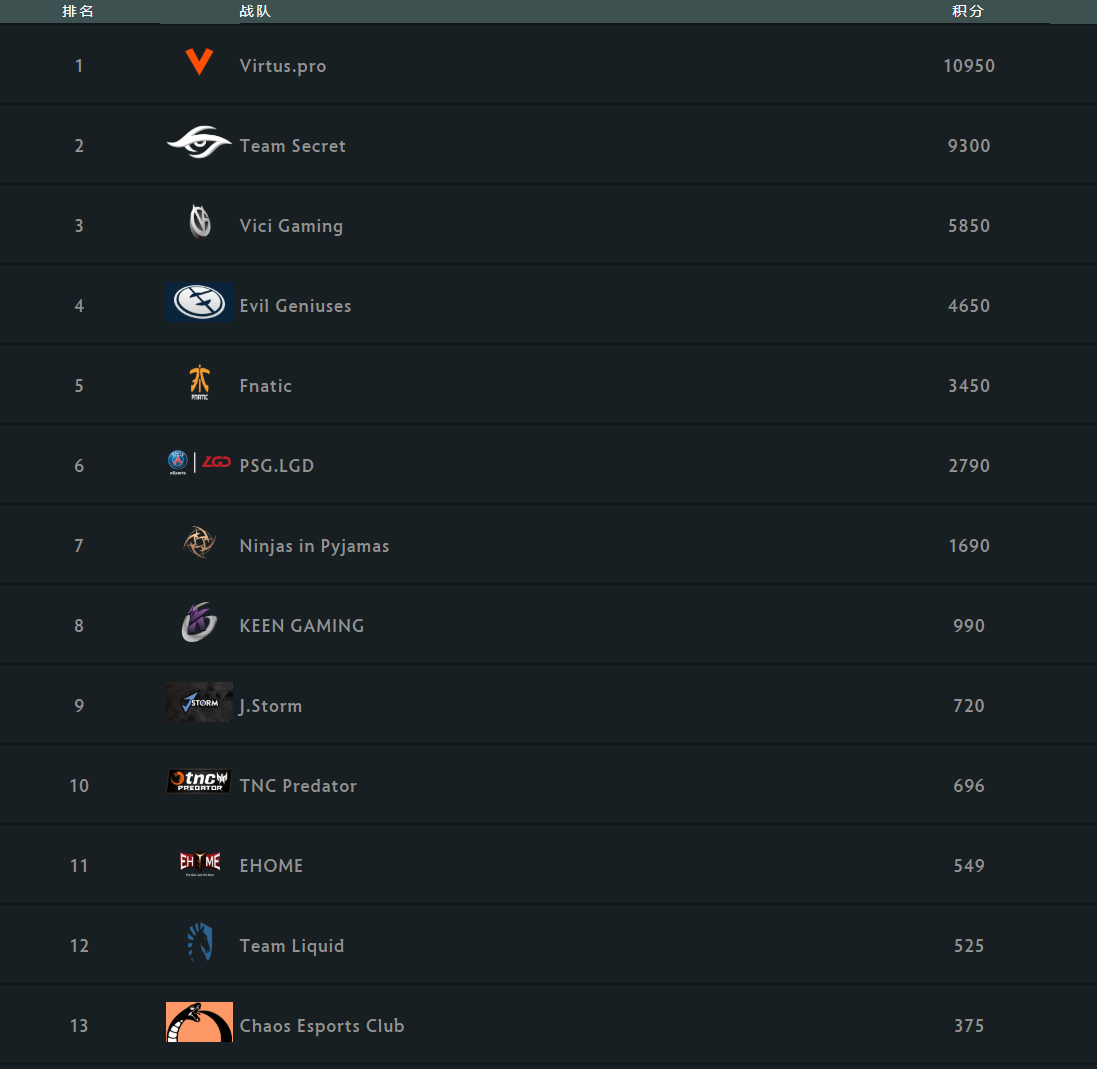Open the Evil Geniuses team name link
Image resolution: width=1097 pixels, height=1069 pixels.
tap(295, 306)
